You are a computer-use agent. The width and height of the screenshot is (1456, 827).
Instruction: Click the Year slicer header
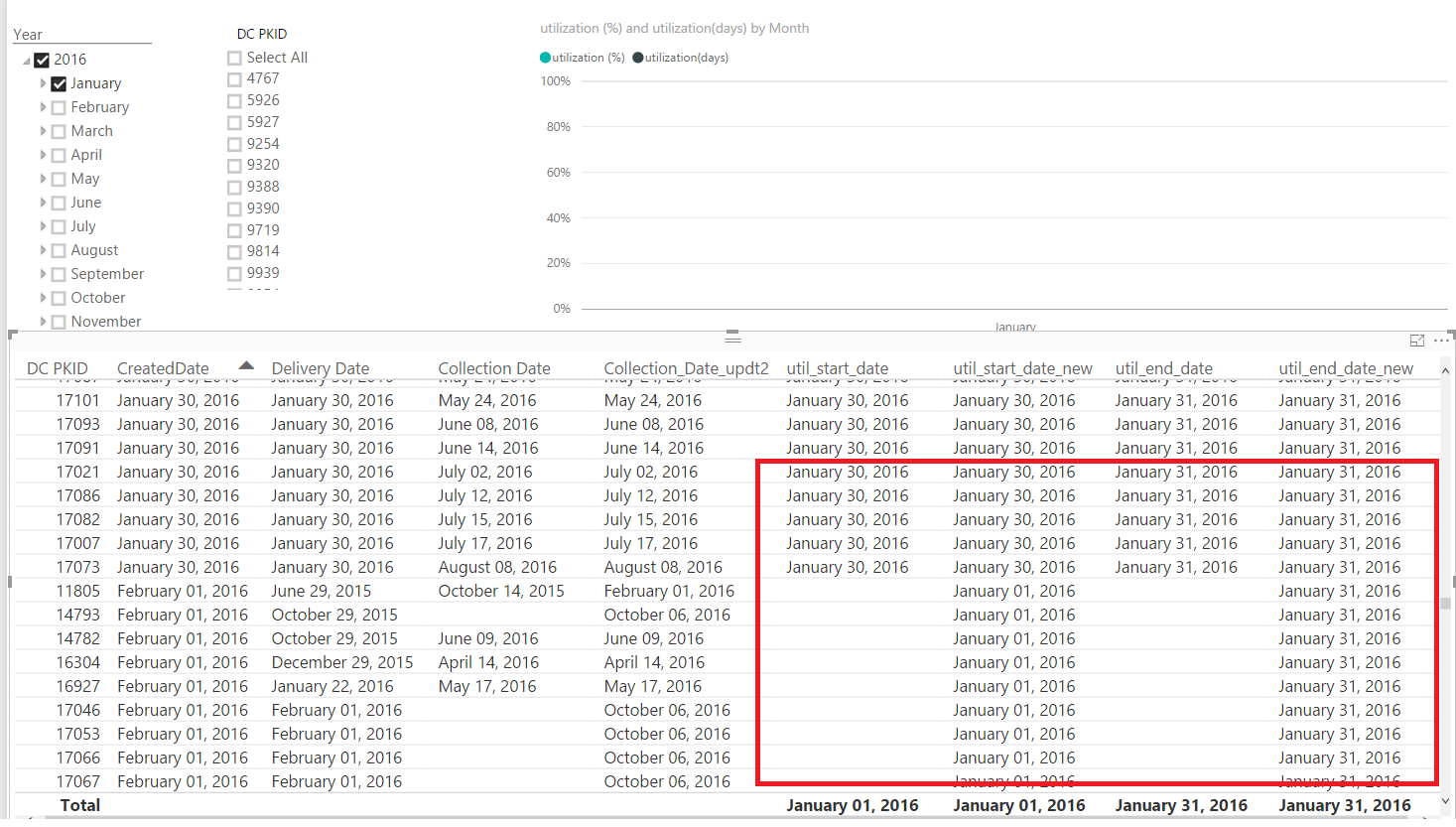pyautogui.click(x=28, y=34)
